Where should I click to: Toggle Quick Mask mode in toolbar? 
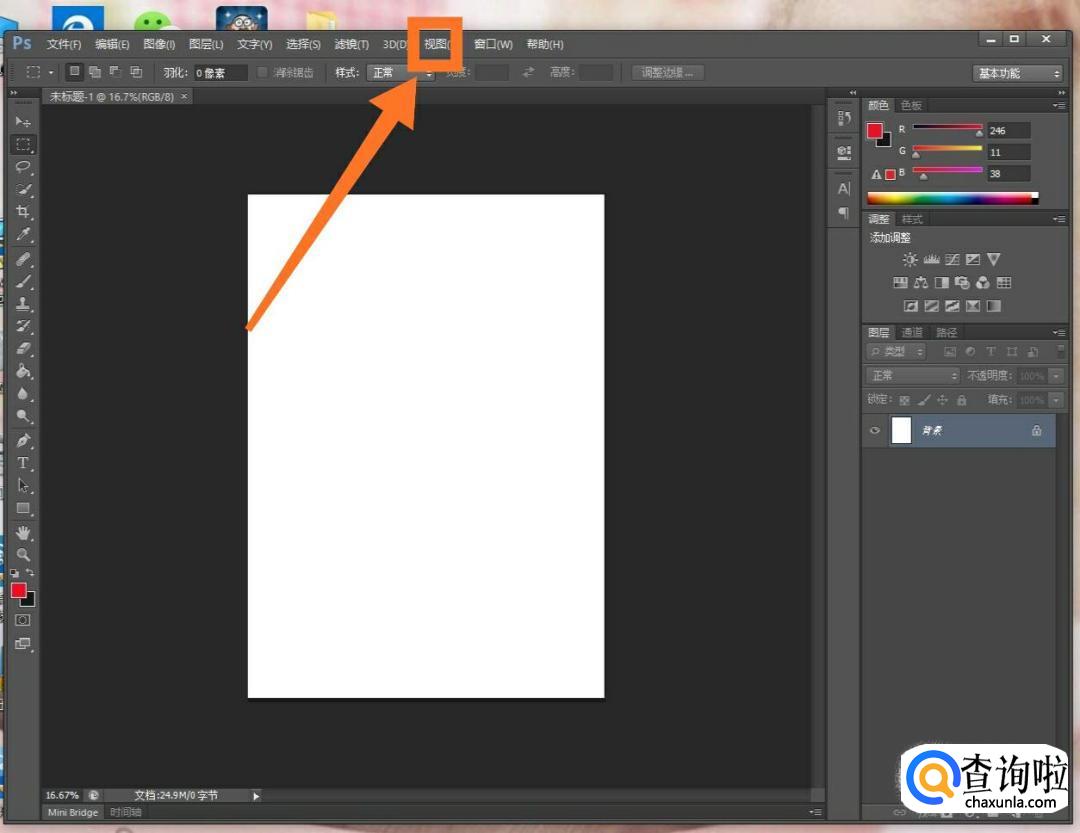(x=22, y=620)
